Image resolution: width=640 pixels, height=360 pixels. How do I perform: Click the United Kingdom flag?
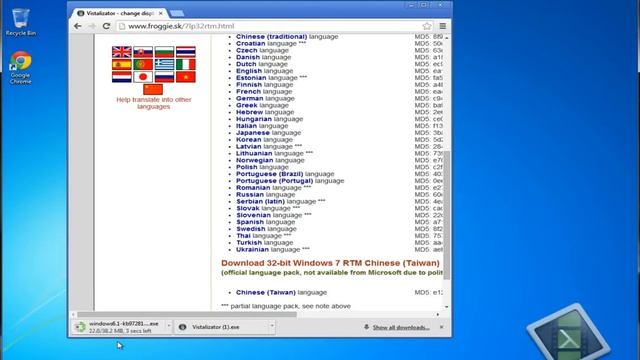122,52
